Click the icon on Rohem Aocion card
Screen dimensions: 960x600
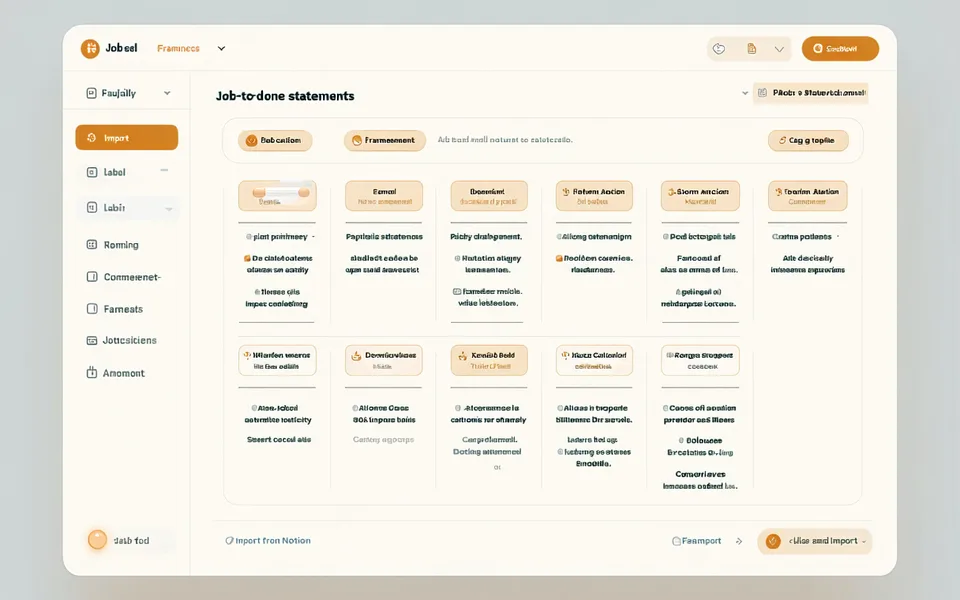tap(566, 192)
